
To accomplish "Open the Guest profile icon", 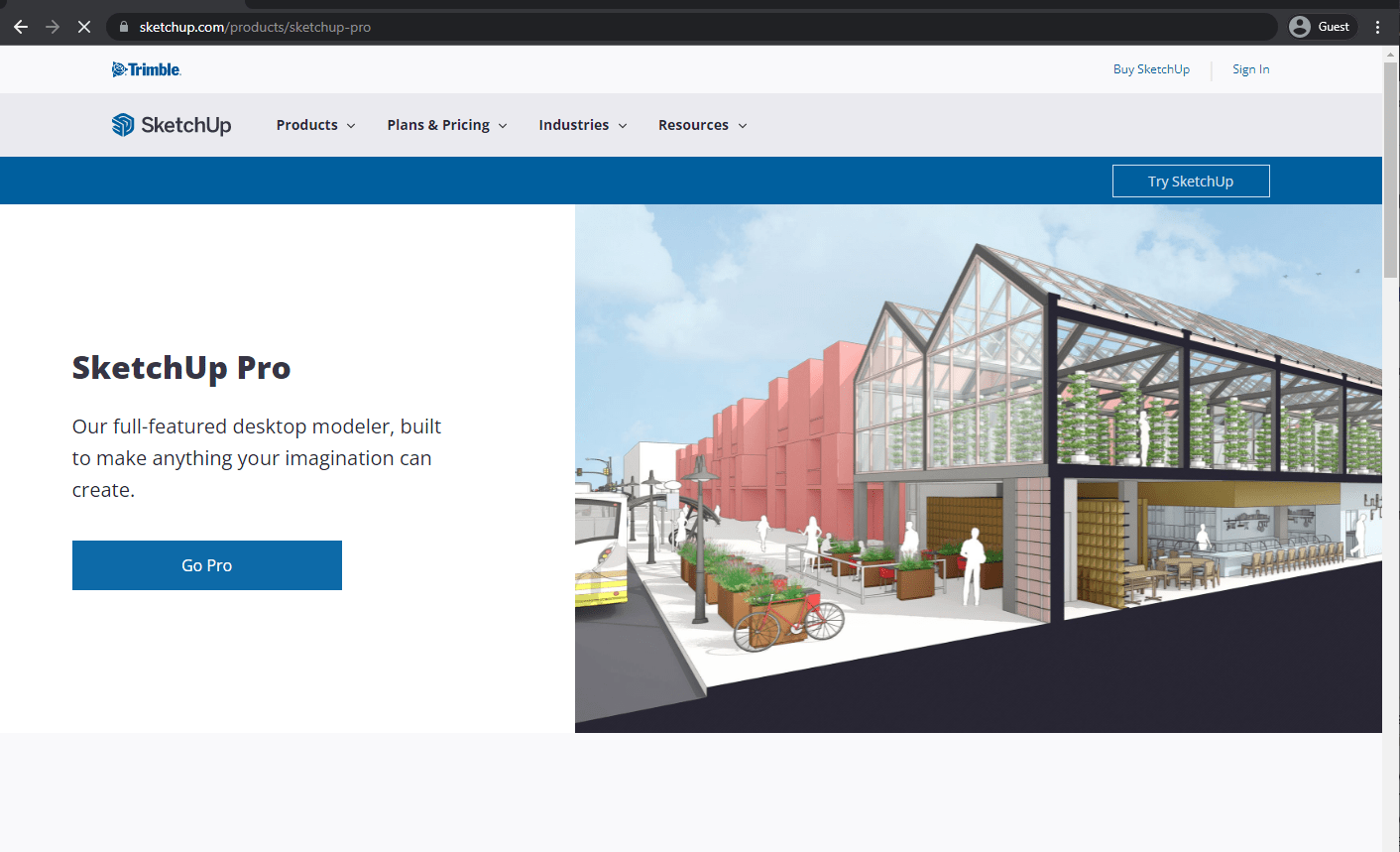I will 1320,26.
